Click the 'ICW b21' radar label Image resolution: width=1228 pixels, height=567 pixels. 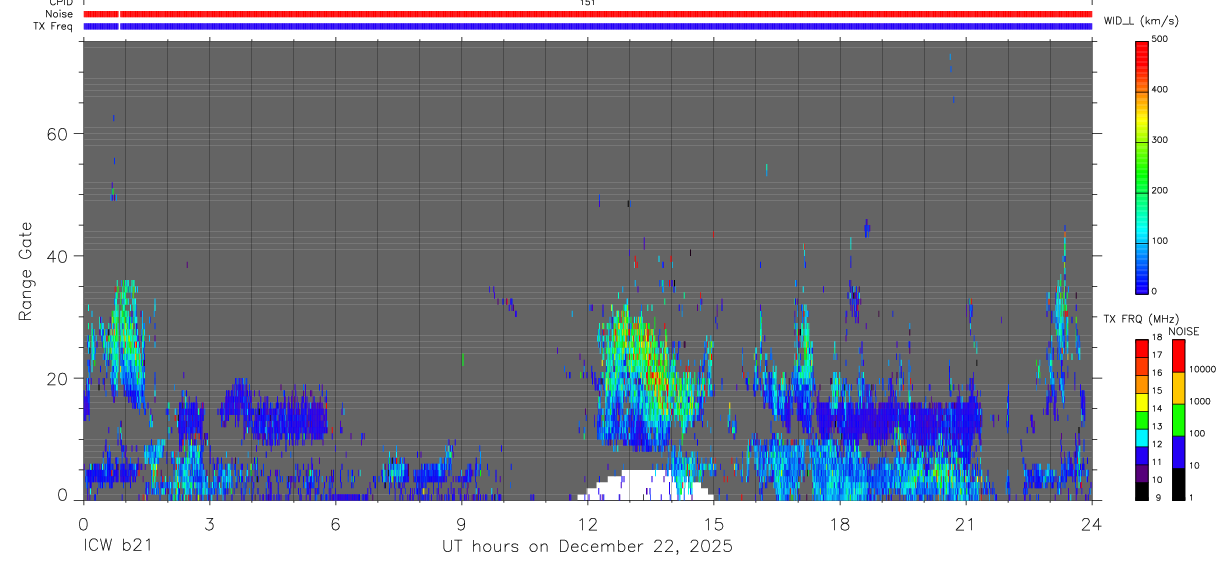point(118,546)
